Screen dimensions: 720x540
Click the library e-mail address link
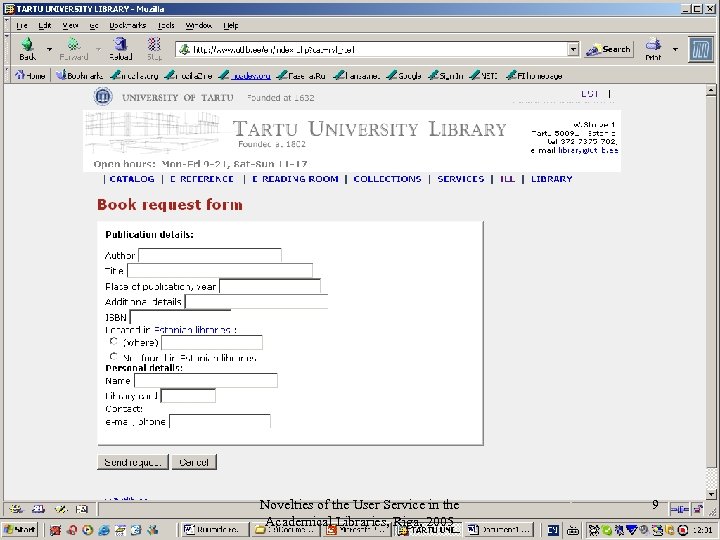pos(588,151)
